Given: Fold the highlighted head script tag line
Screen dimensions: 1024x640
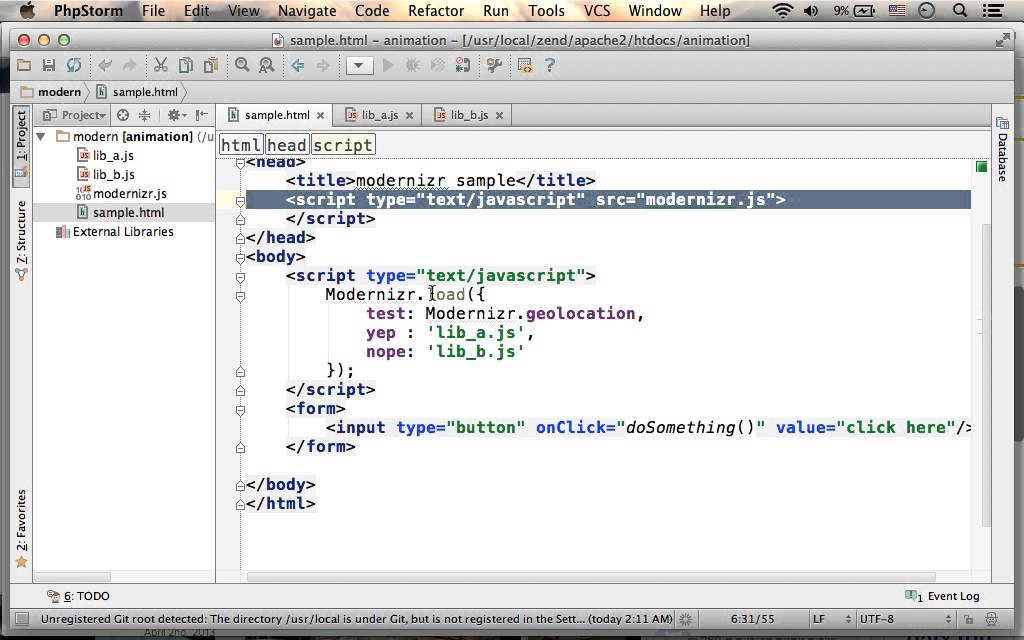Looking at the screenshot, I should click(x=240, y=201).
